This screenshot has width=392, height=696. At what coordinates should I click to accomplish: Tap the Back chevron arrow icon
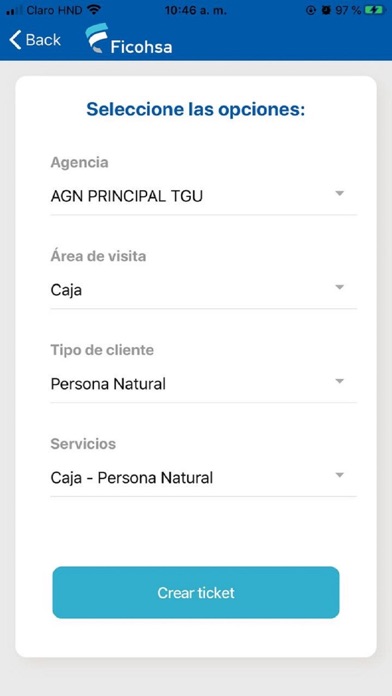[x=15, y=40]
